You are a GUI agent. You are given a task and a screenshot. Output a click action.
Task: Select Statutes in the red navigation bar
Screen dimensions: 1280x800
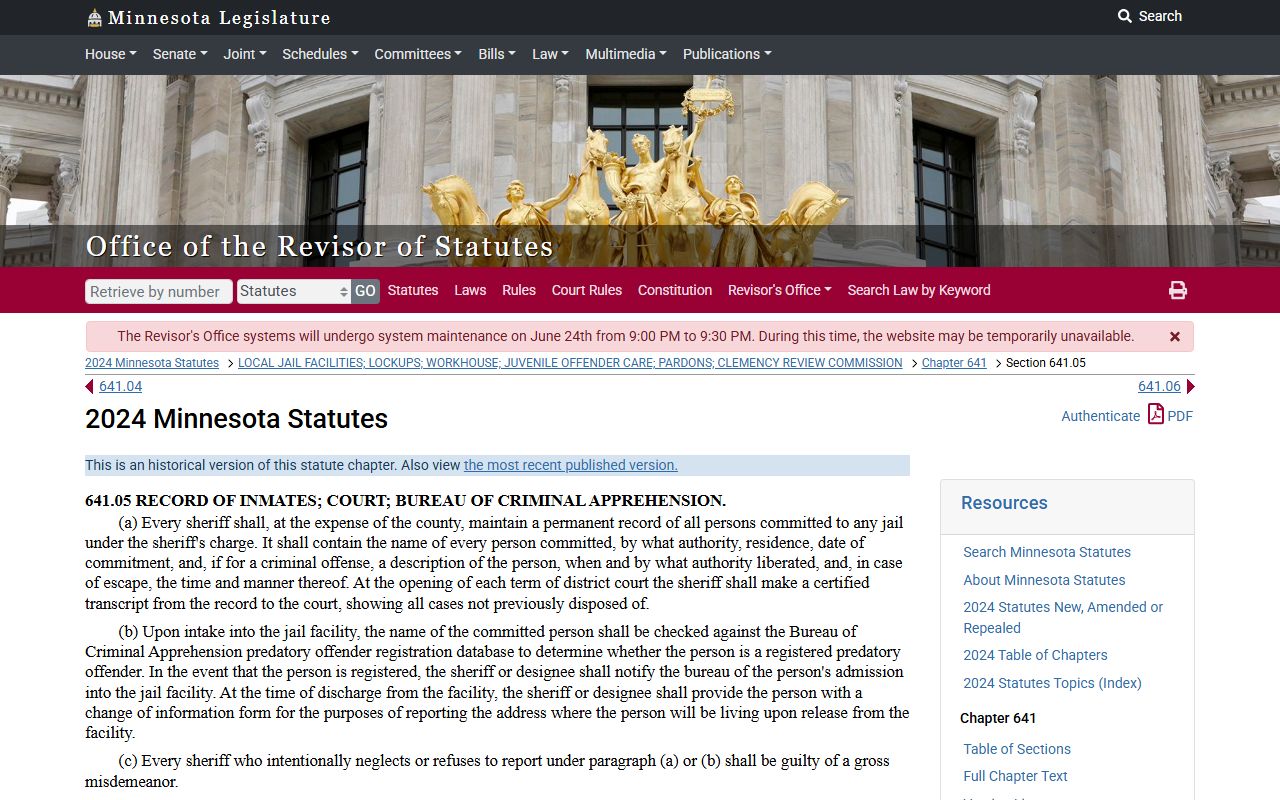coord(413,290)
